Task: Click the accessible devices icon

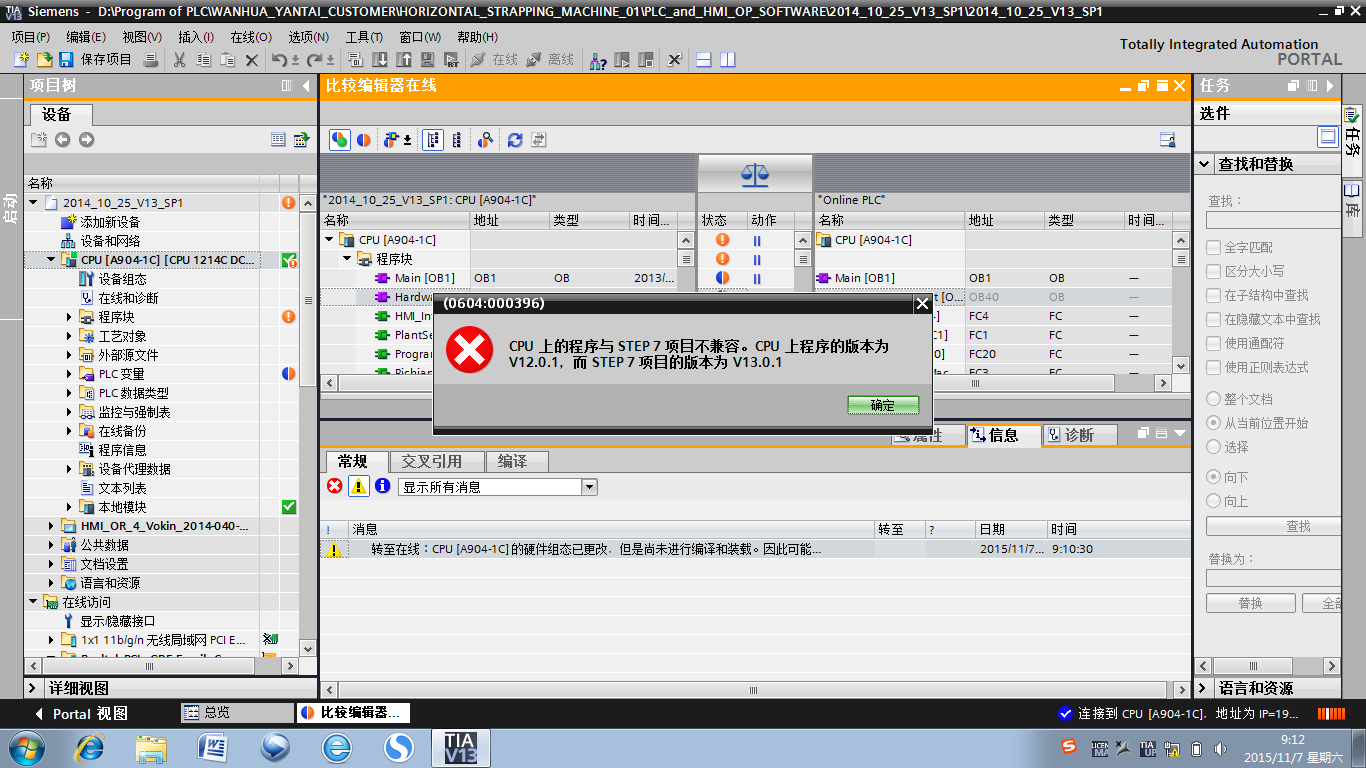Action: [598, 60]
